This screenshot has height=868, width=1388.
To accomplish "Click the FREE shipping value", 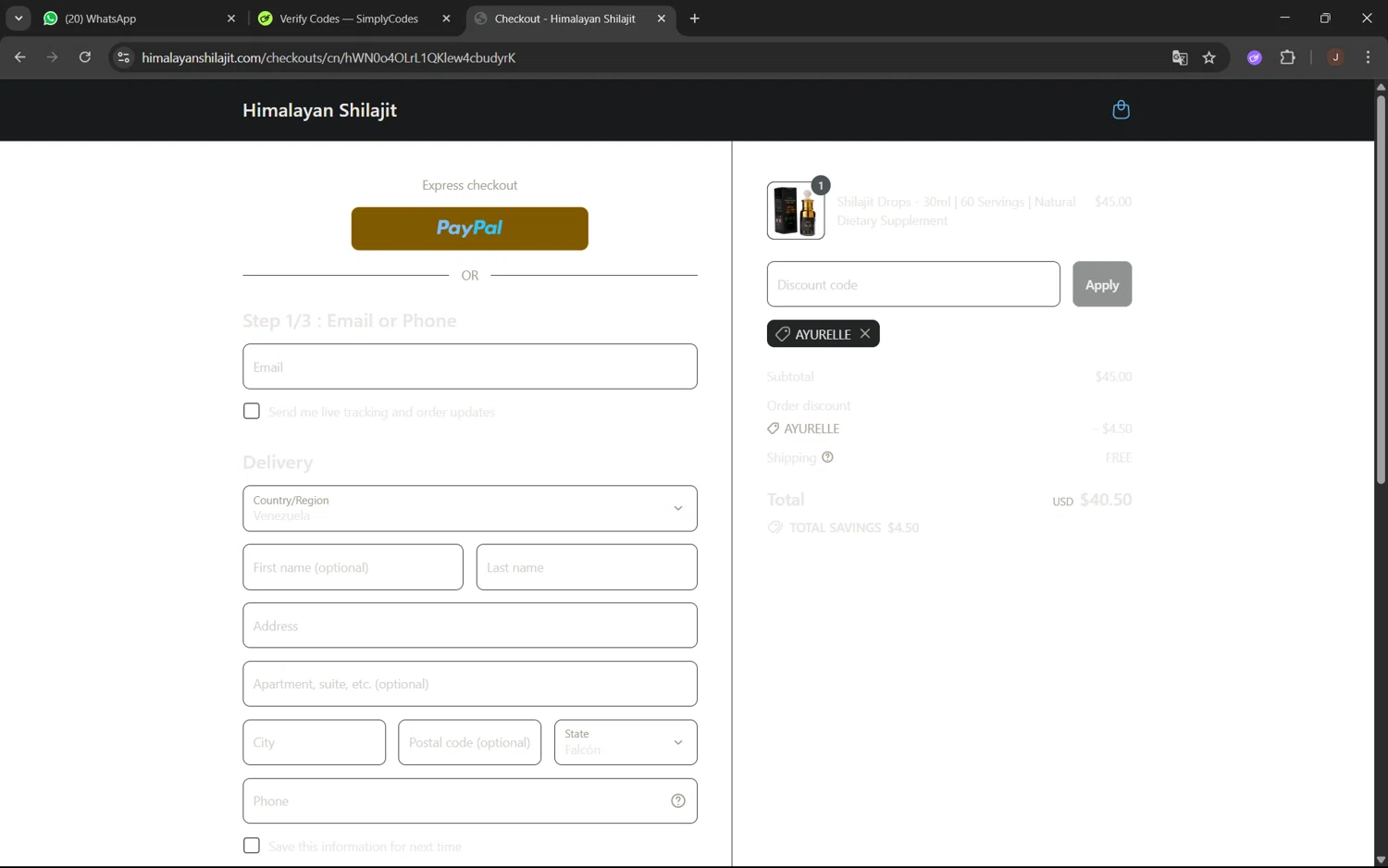I will coord(1119,457).
